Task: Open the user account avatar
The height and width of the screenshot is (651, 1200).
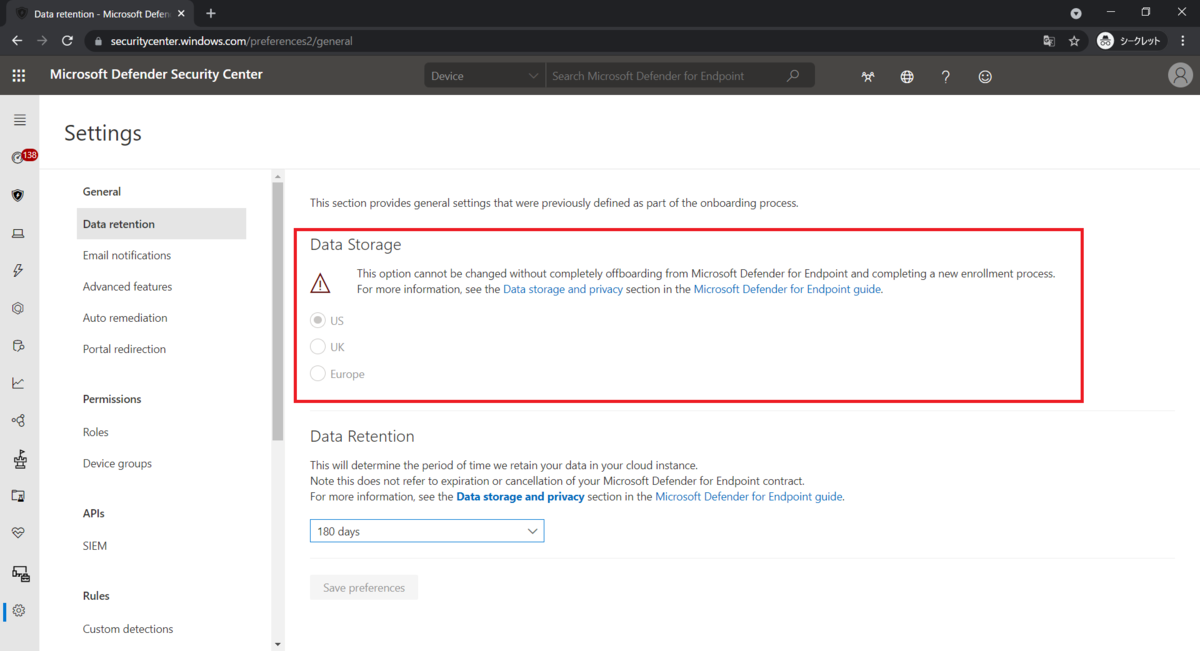Action: 1180,76
